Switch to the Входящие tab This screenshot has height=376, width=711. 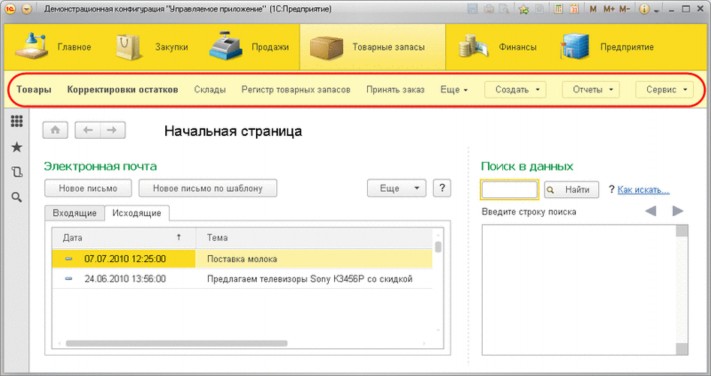74,213
